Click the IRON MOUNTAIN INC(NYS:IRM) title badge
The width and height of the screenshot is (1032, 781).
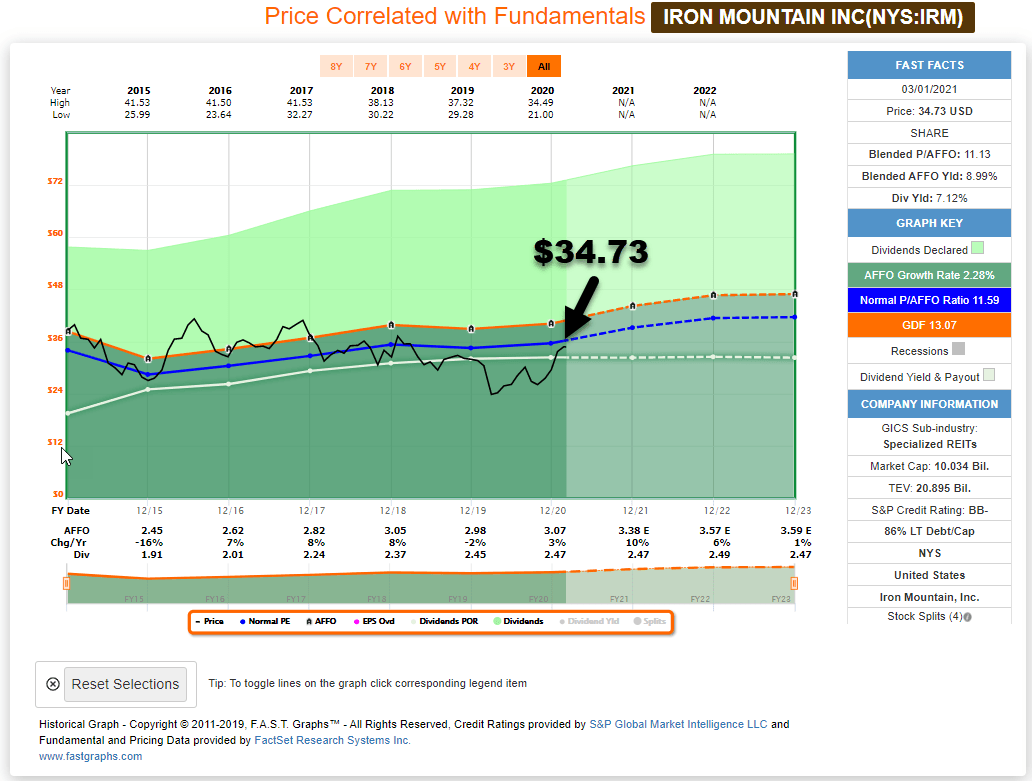point(813,17)
